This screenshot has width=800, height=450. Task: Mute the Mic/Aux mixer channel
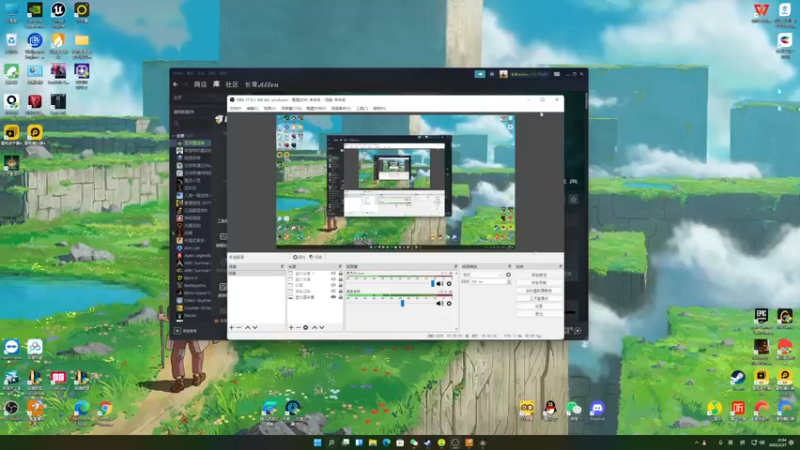pos(440,284)
